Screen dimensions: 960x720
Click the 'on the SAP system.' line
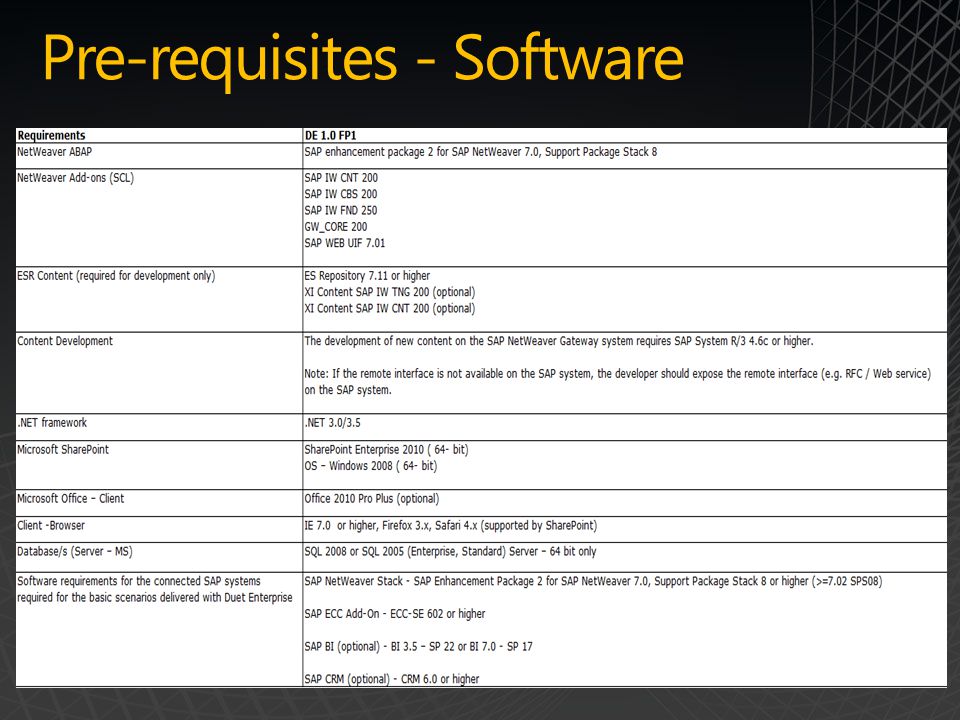tap(348, 390)
